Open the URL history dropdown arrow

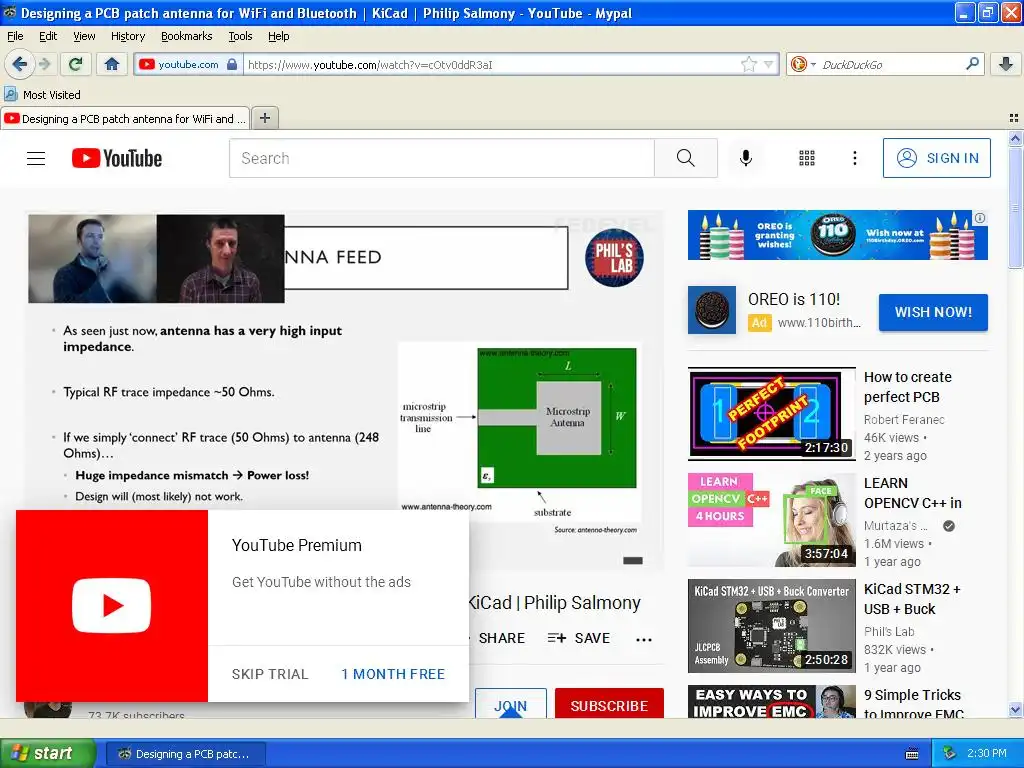point(769,64)
